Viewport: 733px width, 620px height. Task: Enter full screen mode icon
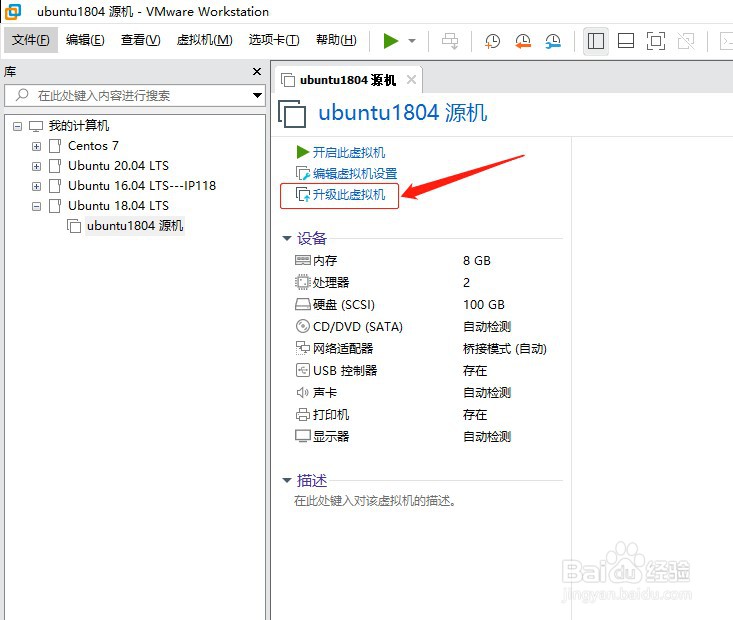(x=655, y=41)
